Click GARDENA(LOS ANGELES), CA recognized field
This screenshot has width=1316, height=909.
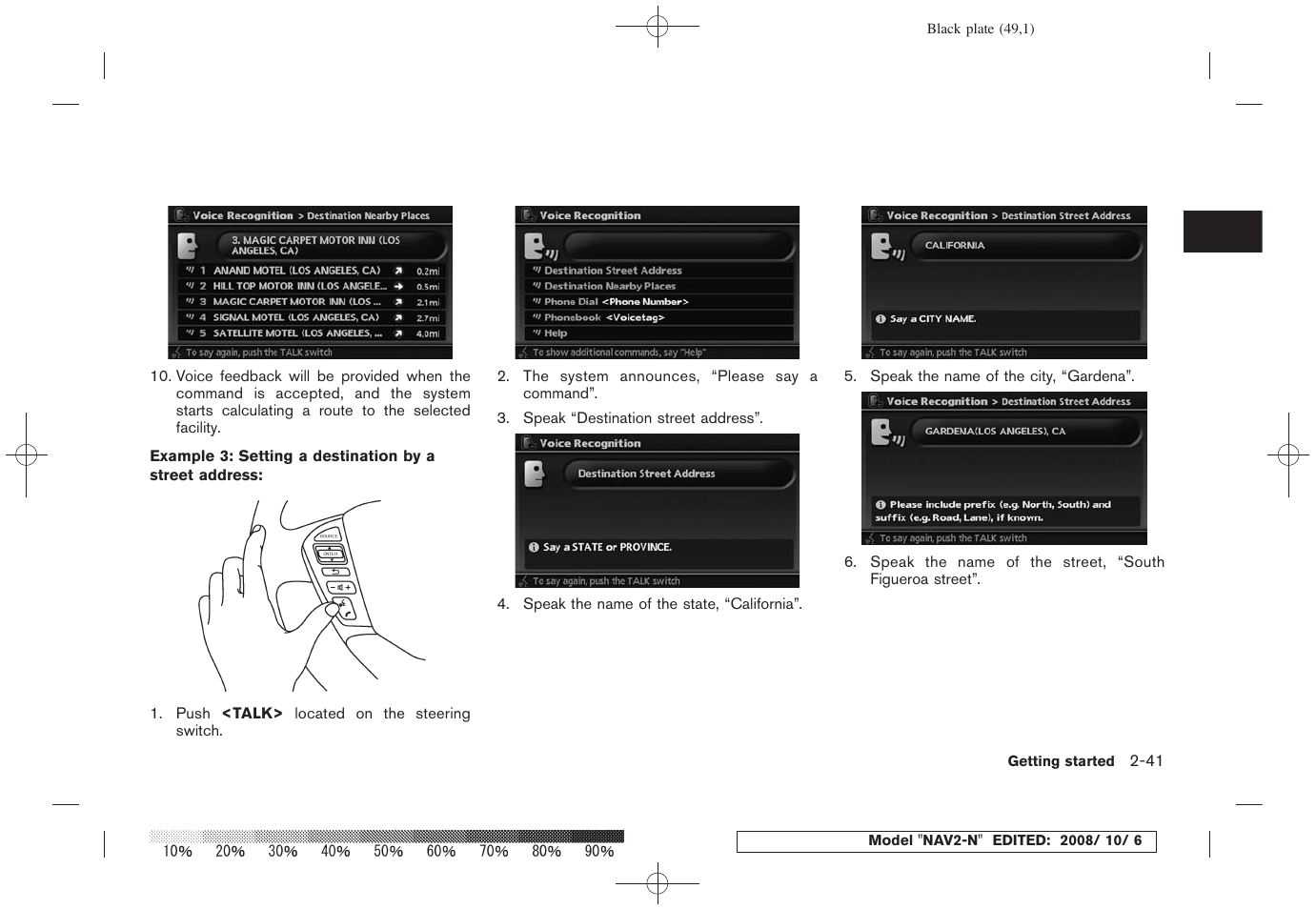(1025, 432)
